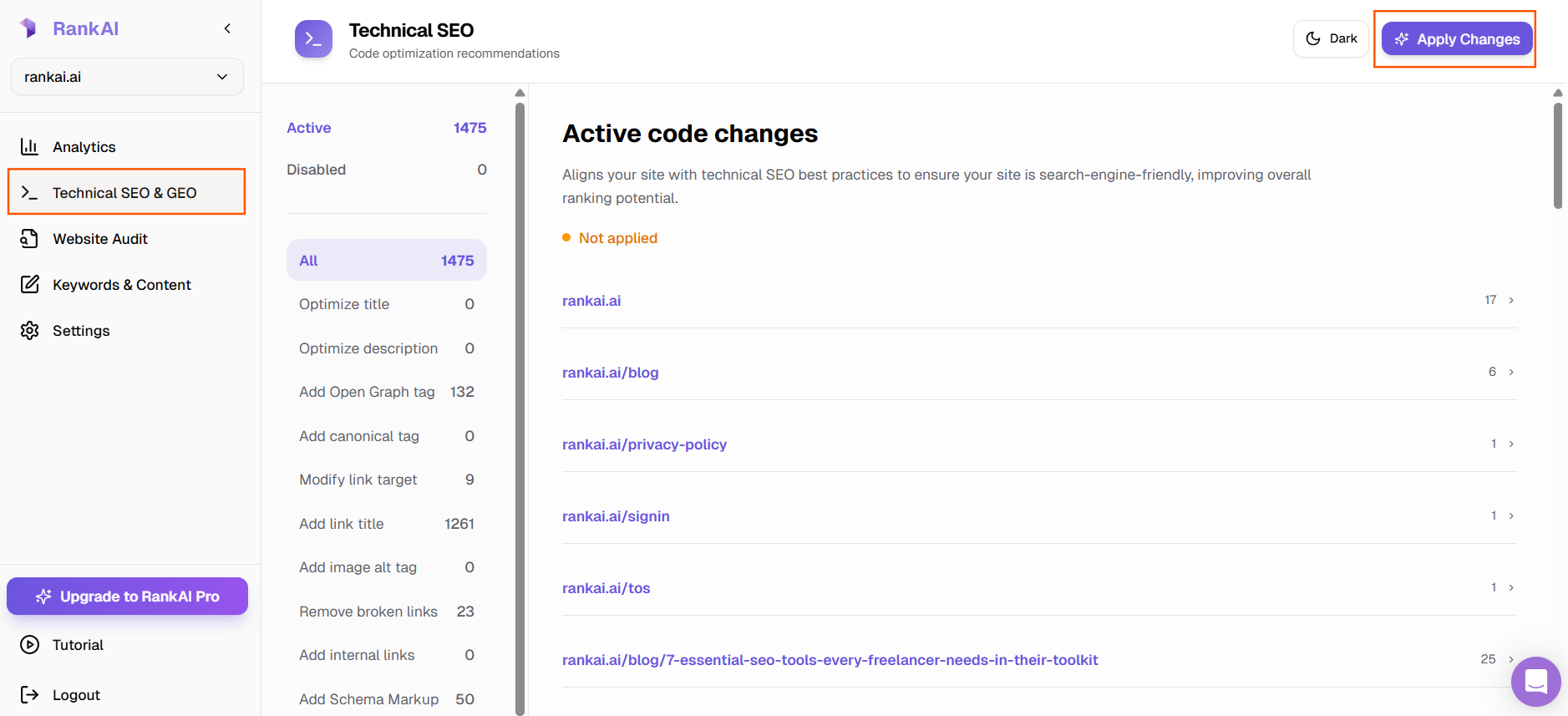Filter by Add Open Graph tag
Screen dimensions: 1568x716
point(386,392)
